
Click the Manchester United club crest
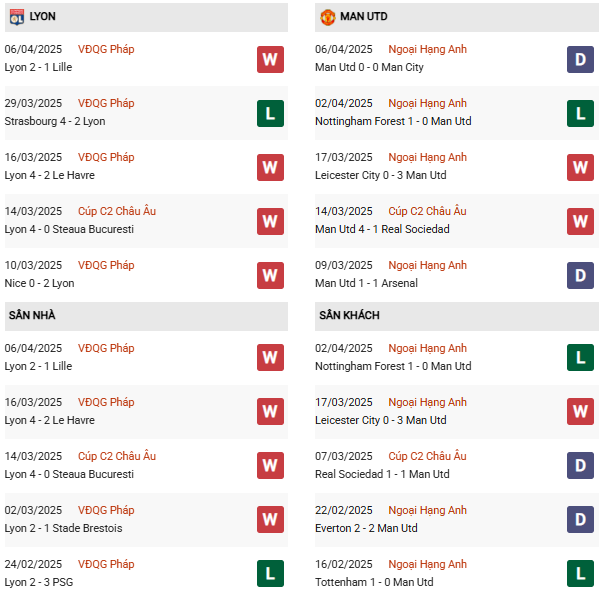[x=327, y=17]
